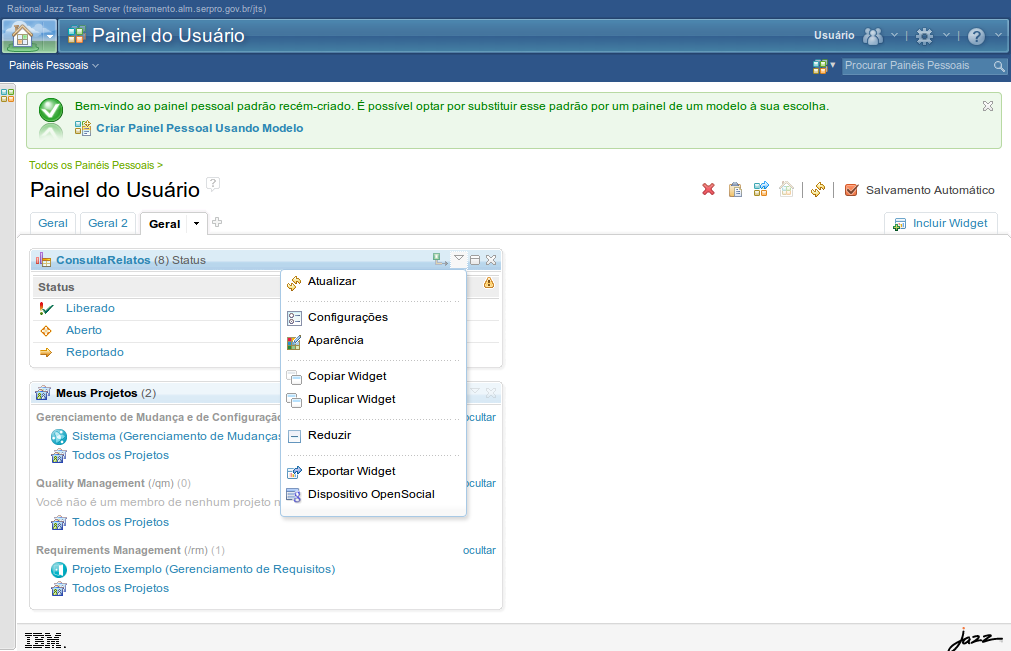Expand the user menu arrow

tap(894, 35)
